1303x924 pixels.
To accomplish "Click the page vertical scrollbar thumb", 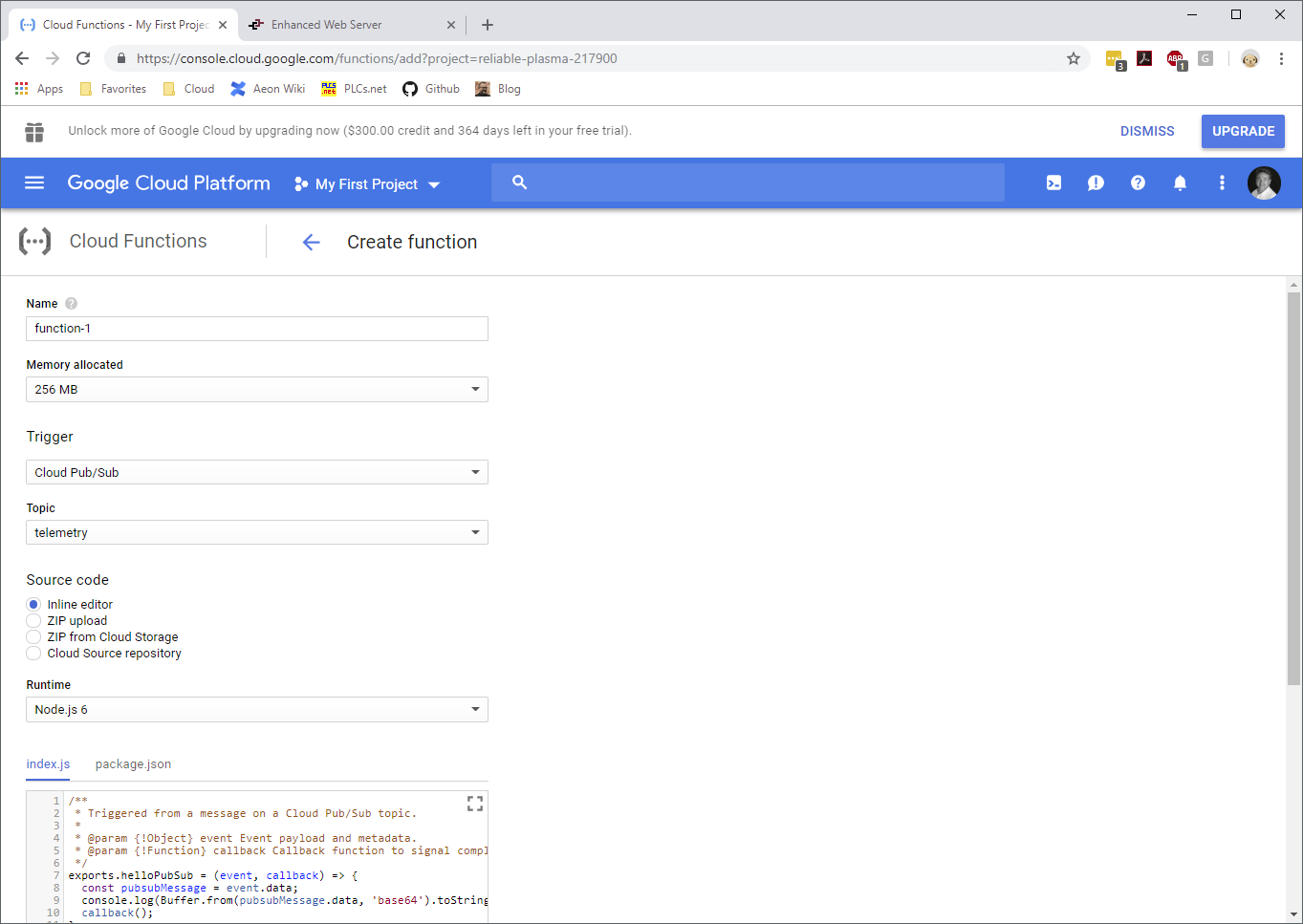I will (1293, 488).
